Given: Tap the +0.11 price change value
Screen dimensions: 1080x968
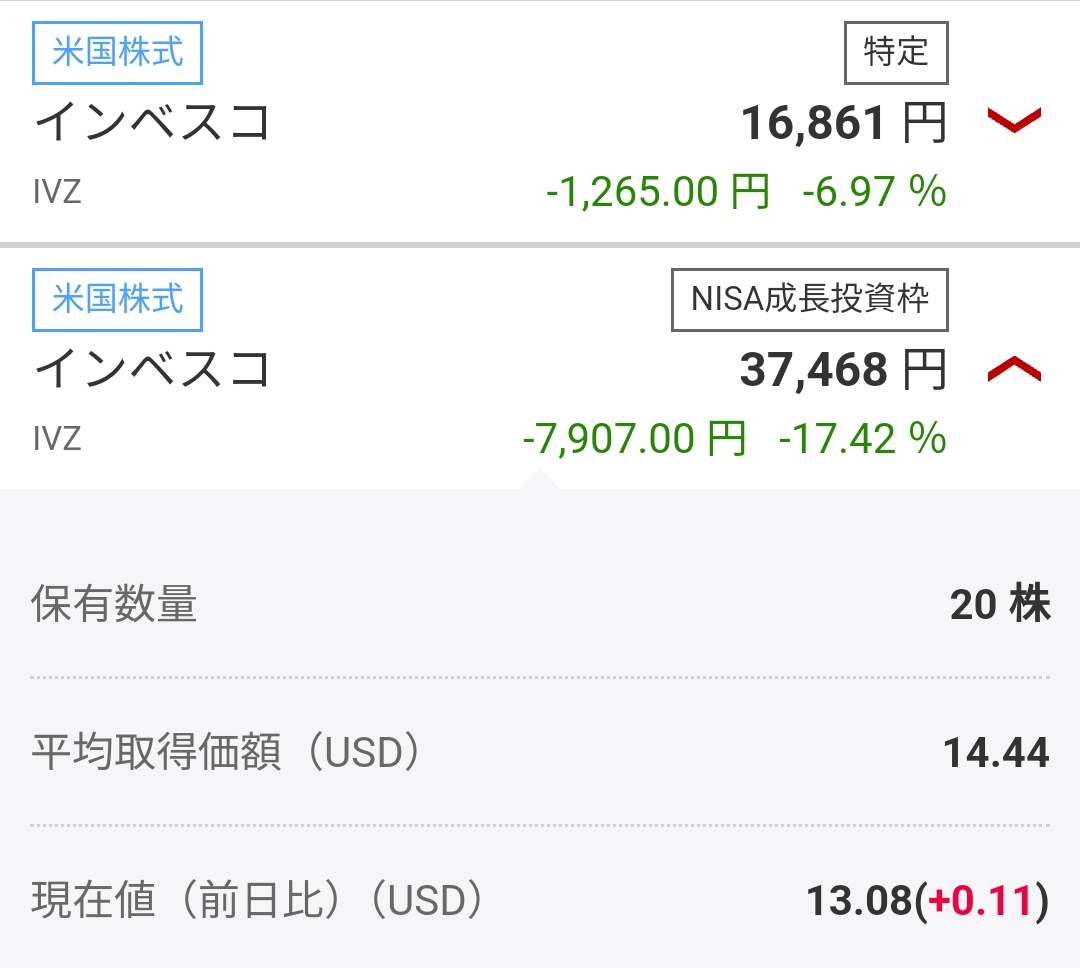Looking at the screenshot, I should point(979,900).
